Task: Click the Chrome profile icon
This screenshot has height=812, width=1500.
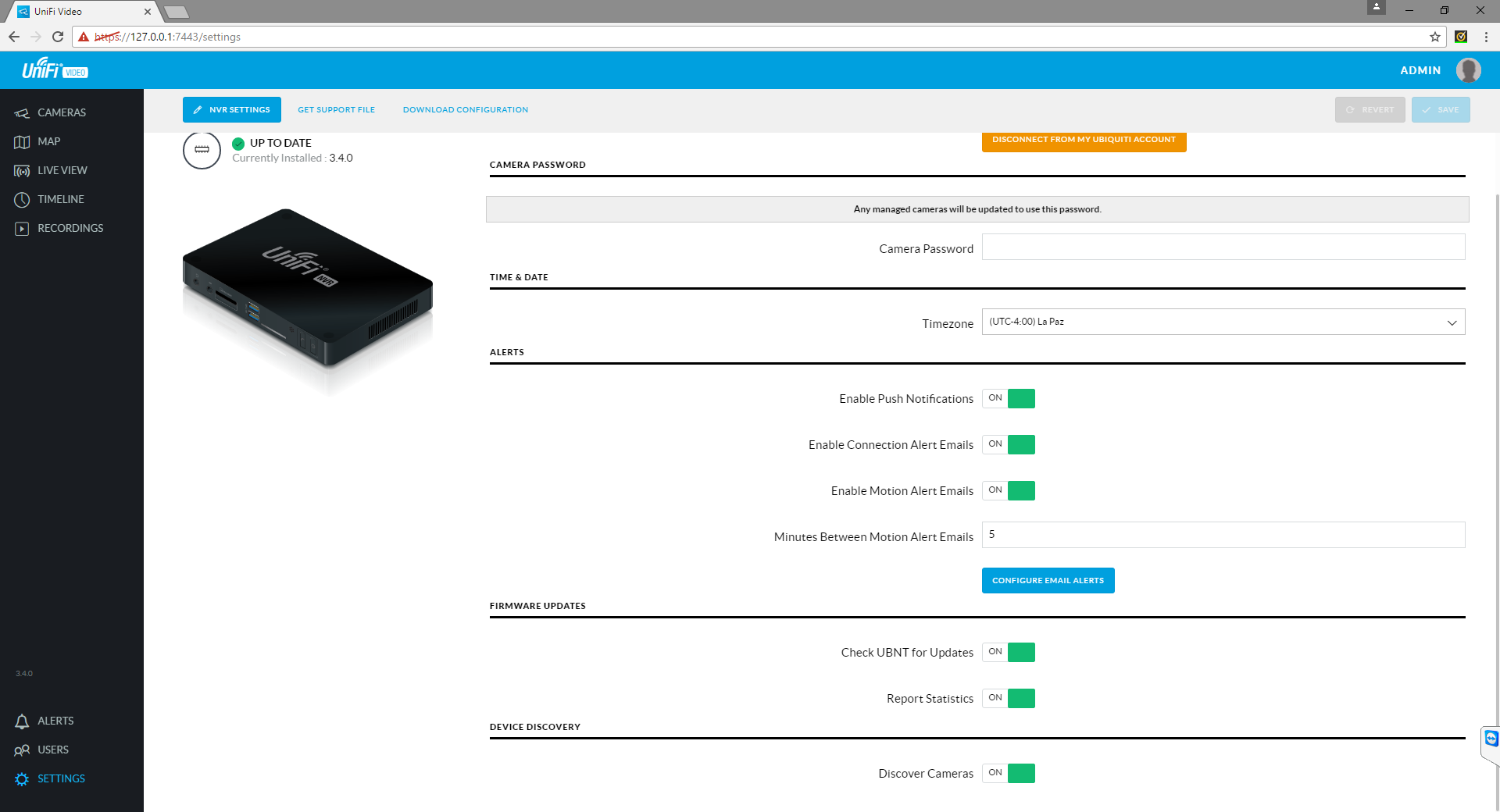Action: point(1377,7)
